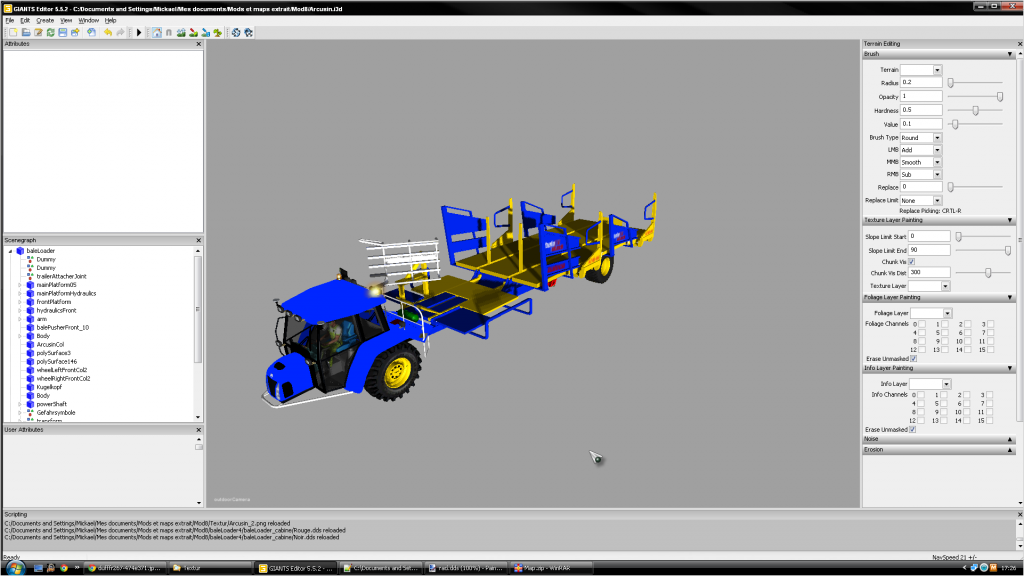Open the Replace Limit dropdown
The height and width of the screenshot is (576, 1024).
(937, 200)
